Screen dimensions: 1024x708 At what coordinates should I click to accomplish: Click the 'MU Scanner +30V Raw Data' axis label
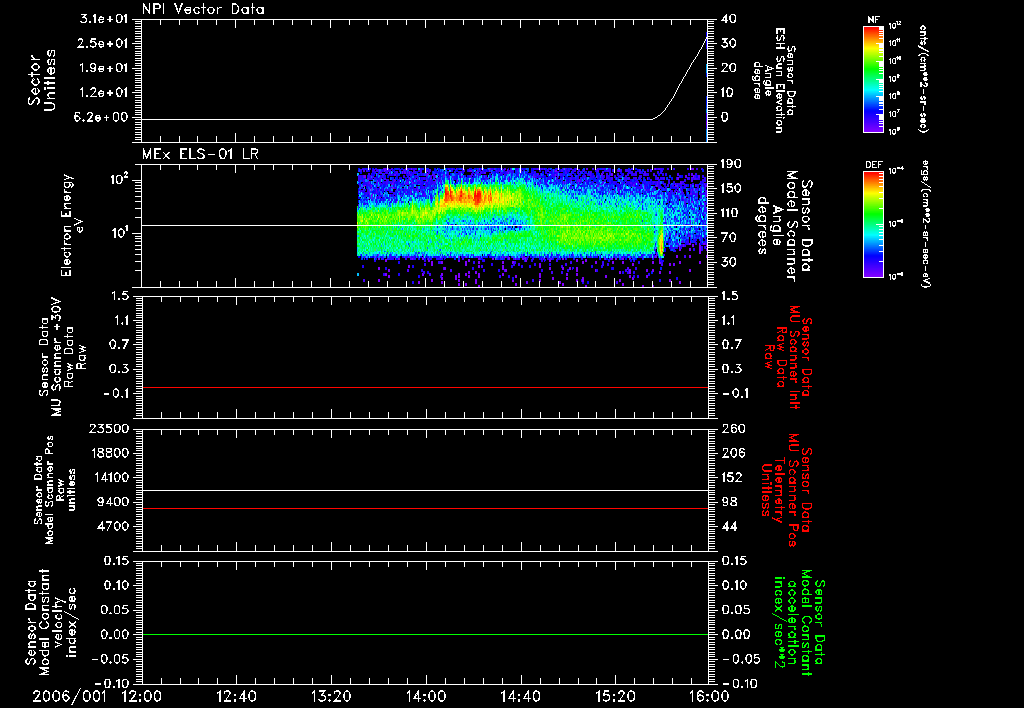click(63, 357)
